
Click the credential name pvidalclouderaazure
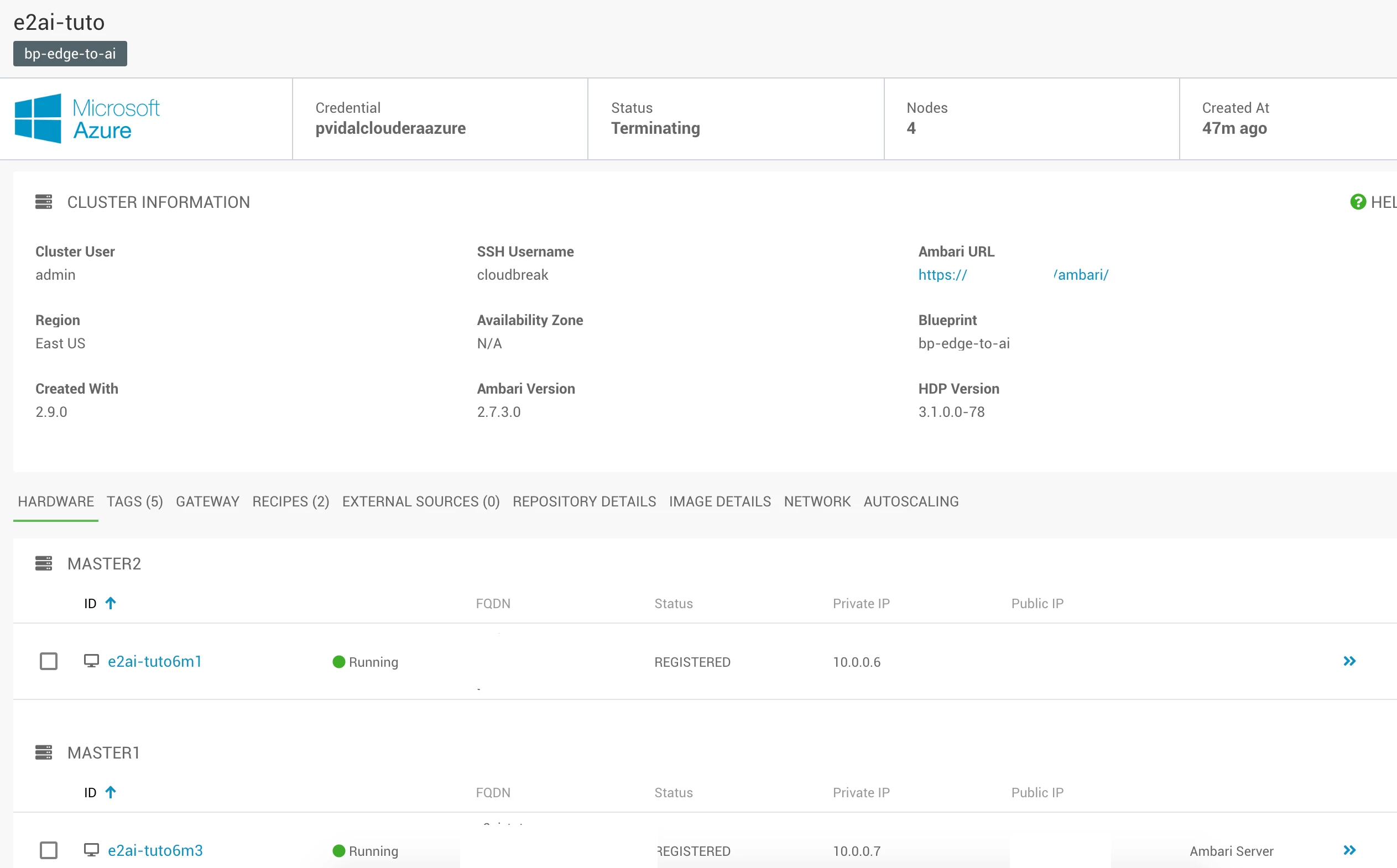click(390, 128)
